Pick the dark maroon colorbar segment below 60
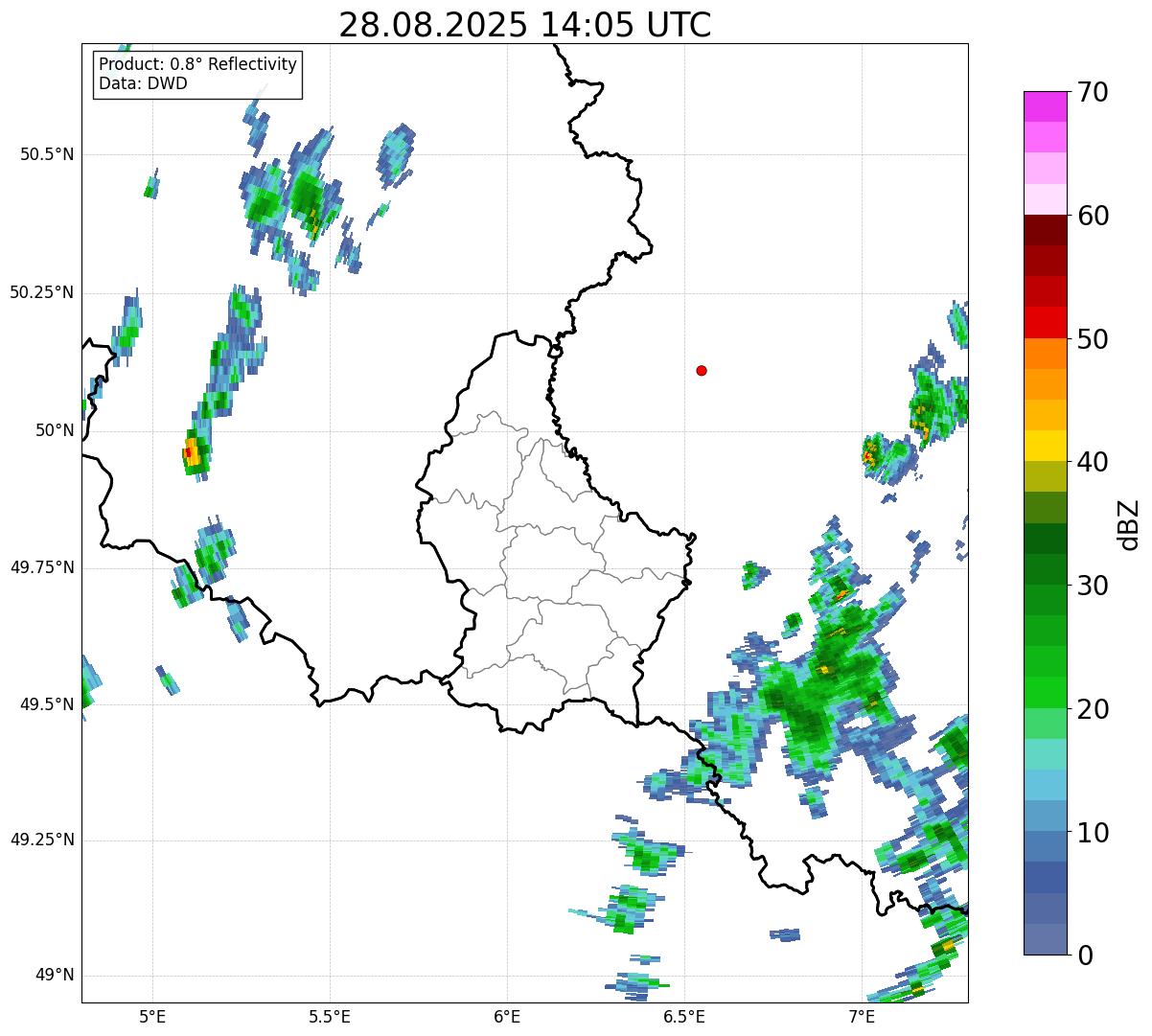Screen dimensions: 1152x1036 [1046, 230]
